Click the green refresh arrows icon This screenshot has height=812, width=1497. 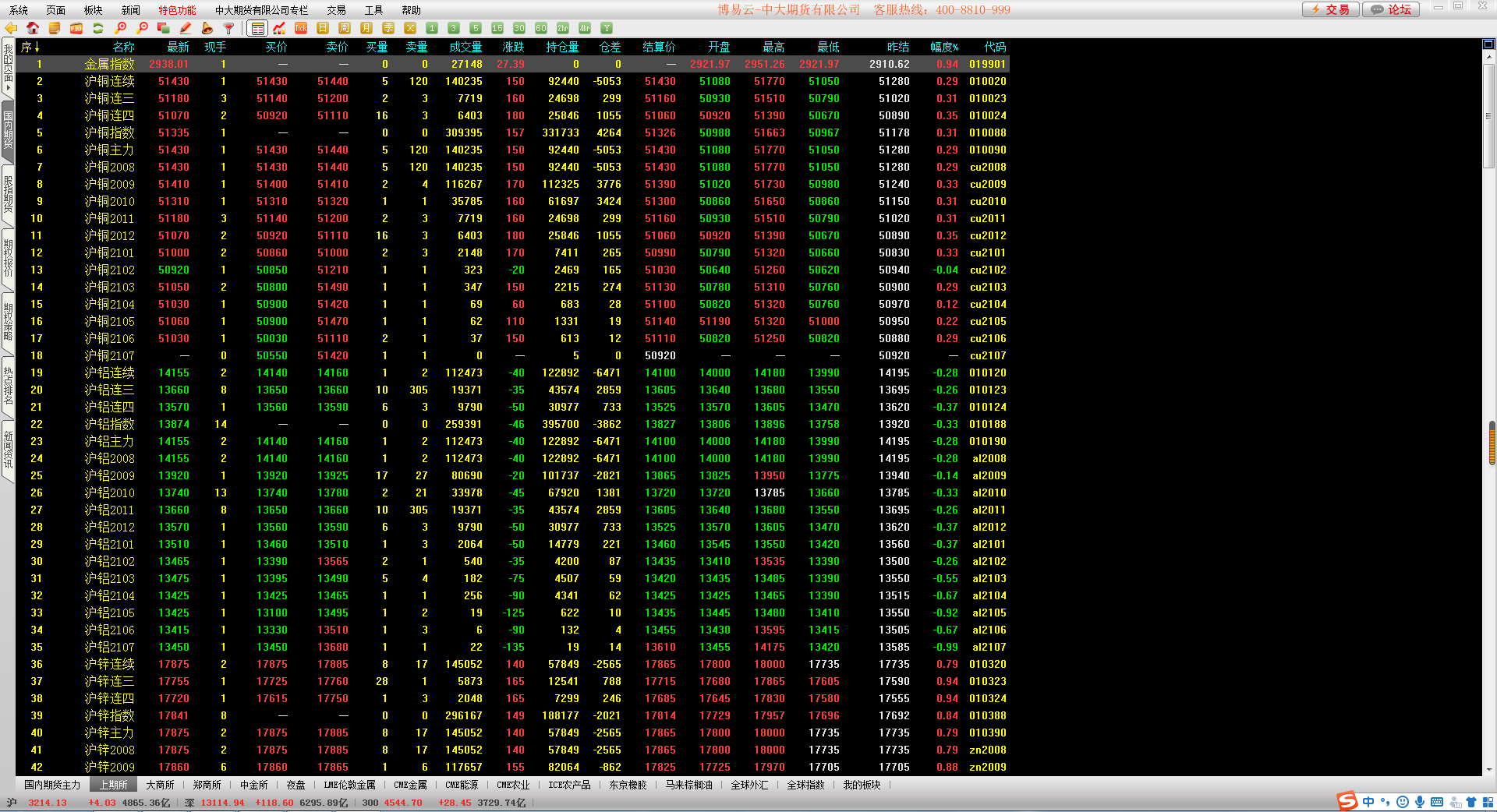pyautogui.click(x=98, y=28)
